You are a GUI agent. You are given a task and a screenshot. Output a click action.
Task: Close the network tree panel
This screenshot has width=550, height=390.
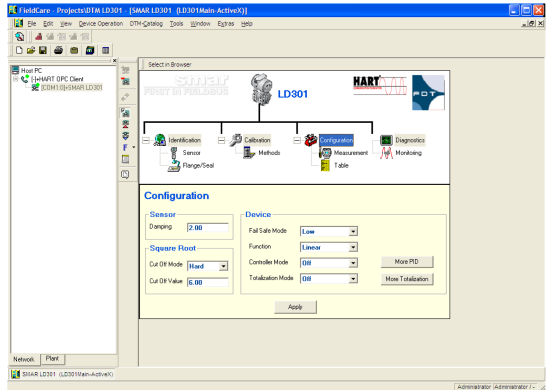114,60
